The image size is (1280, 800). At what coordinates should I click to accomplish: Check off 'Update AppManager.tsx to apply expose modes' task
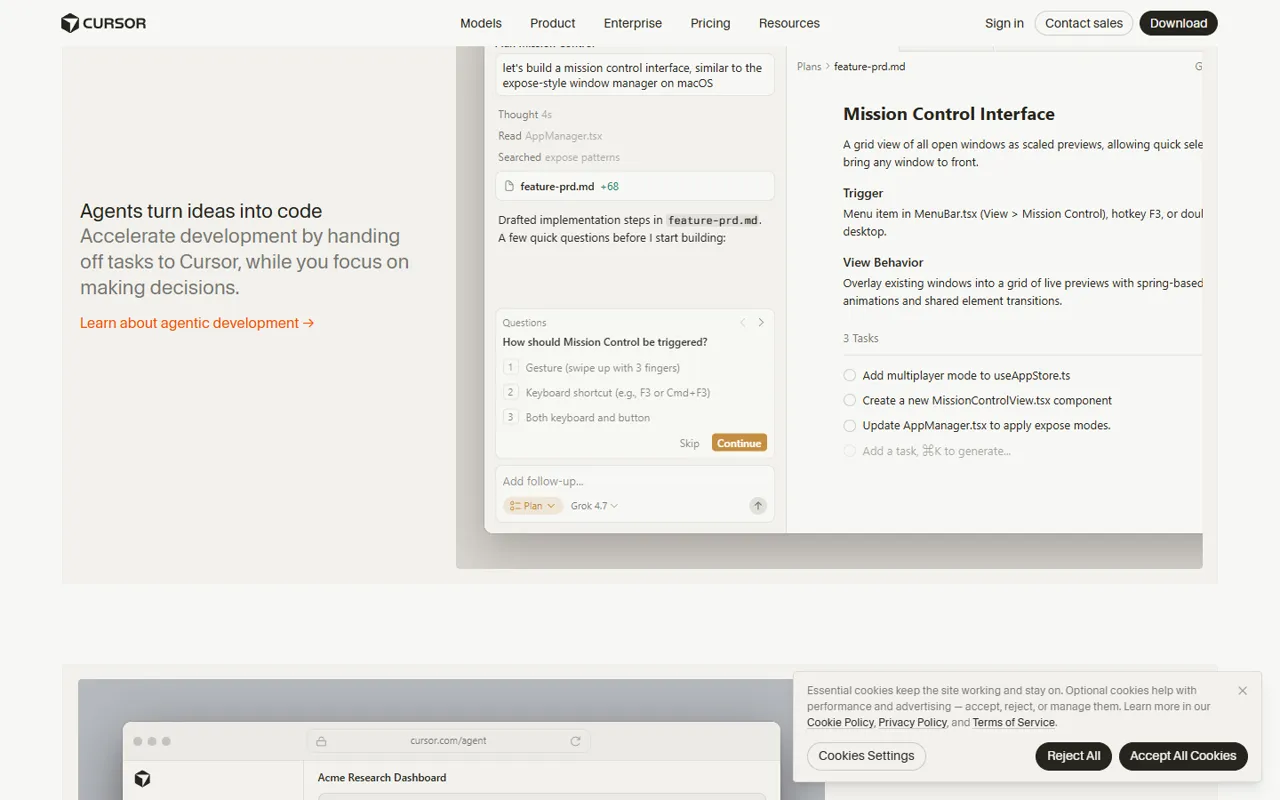point(850,426)
